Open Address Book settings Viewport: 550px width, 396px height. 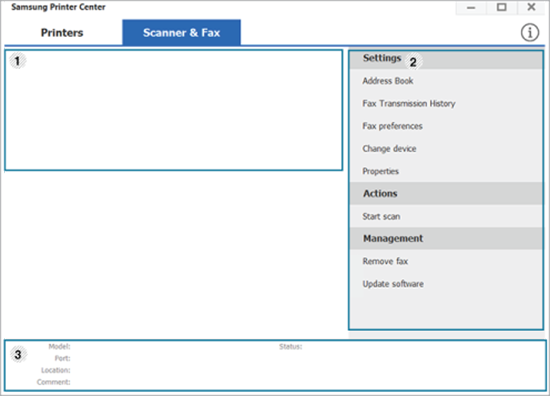click(x=388, y=81)
